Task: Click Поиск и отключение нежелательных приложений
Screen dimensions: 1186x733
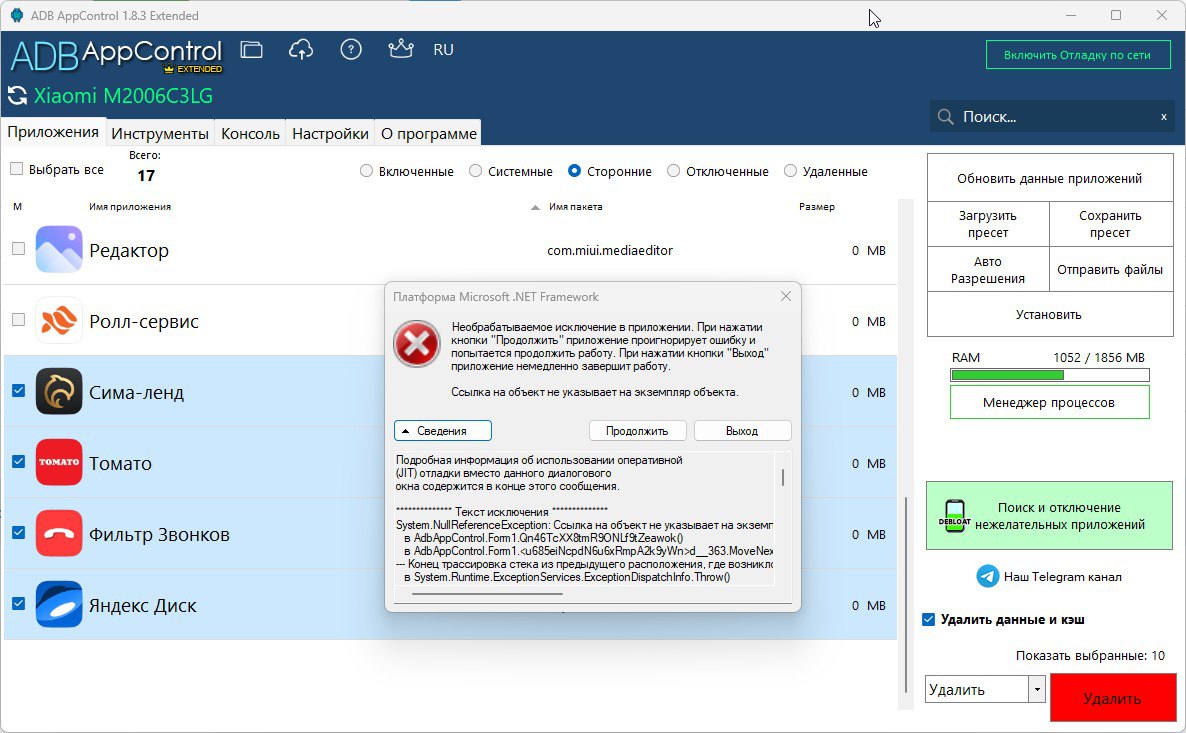Action: 1049,516
